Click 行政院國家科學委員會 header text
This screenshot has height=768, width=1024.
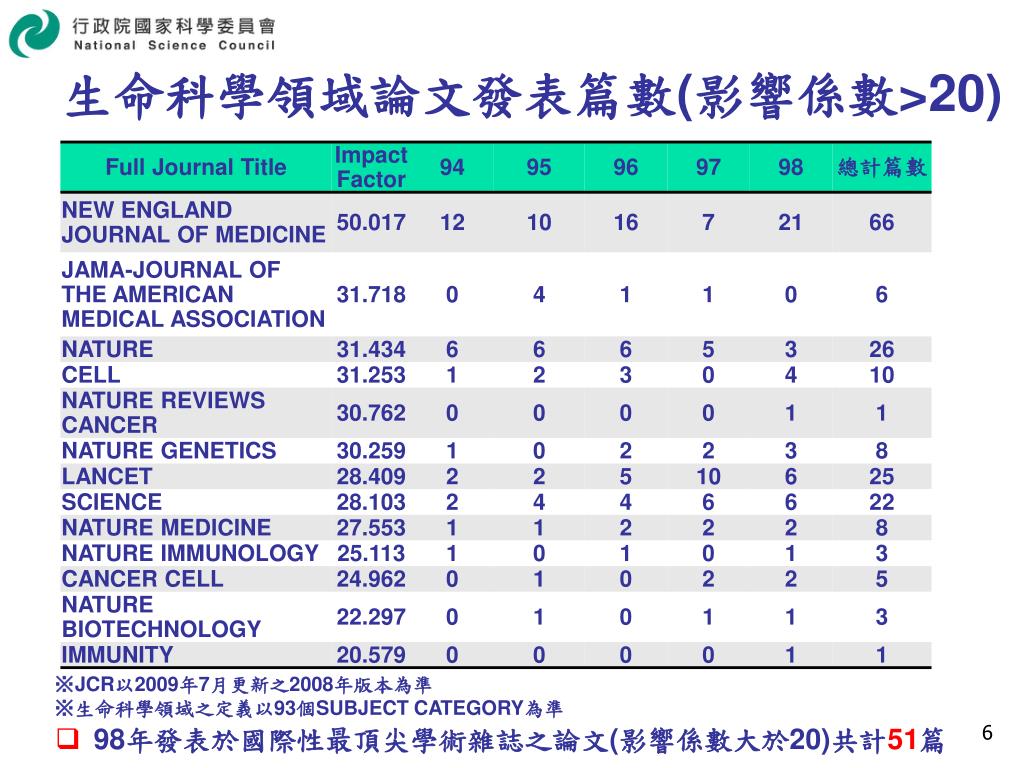[174, 26]
